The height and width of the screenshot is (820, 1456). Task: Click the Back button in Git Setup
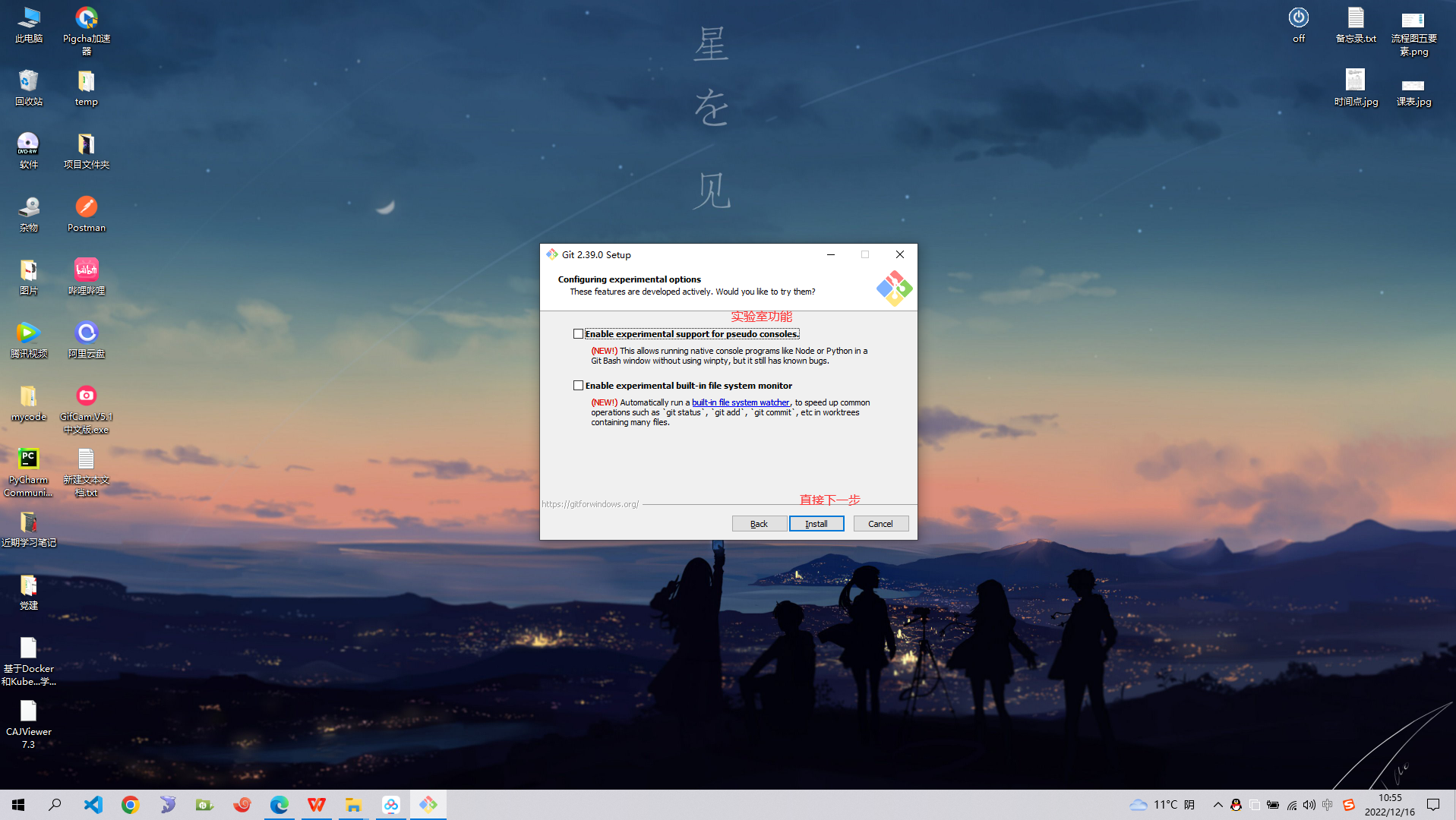pos(759,524)
